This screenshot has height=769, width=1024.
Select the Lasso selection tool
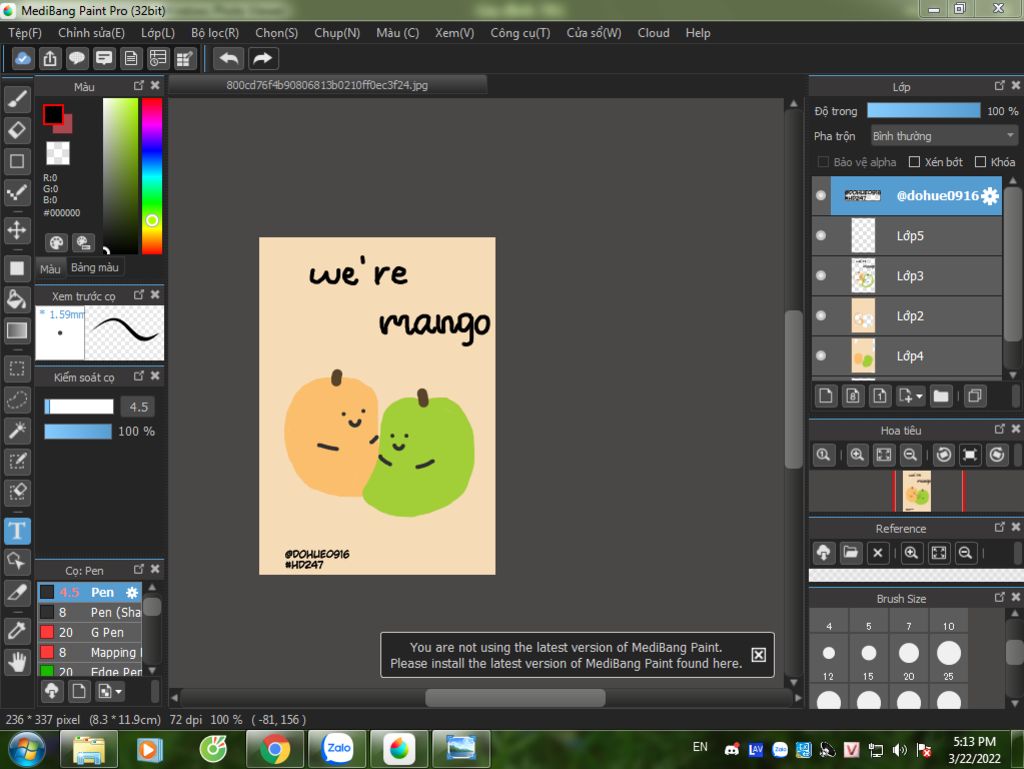(x=18, y=400)
